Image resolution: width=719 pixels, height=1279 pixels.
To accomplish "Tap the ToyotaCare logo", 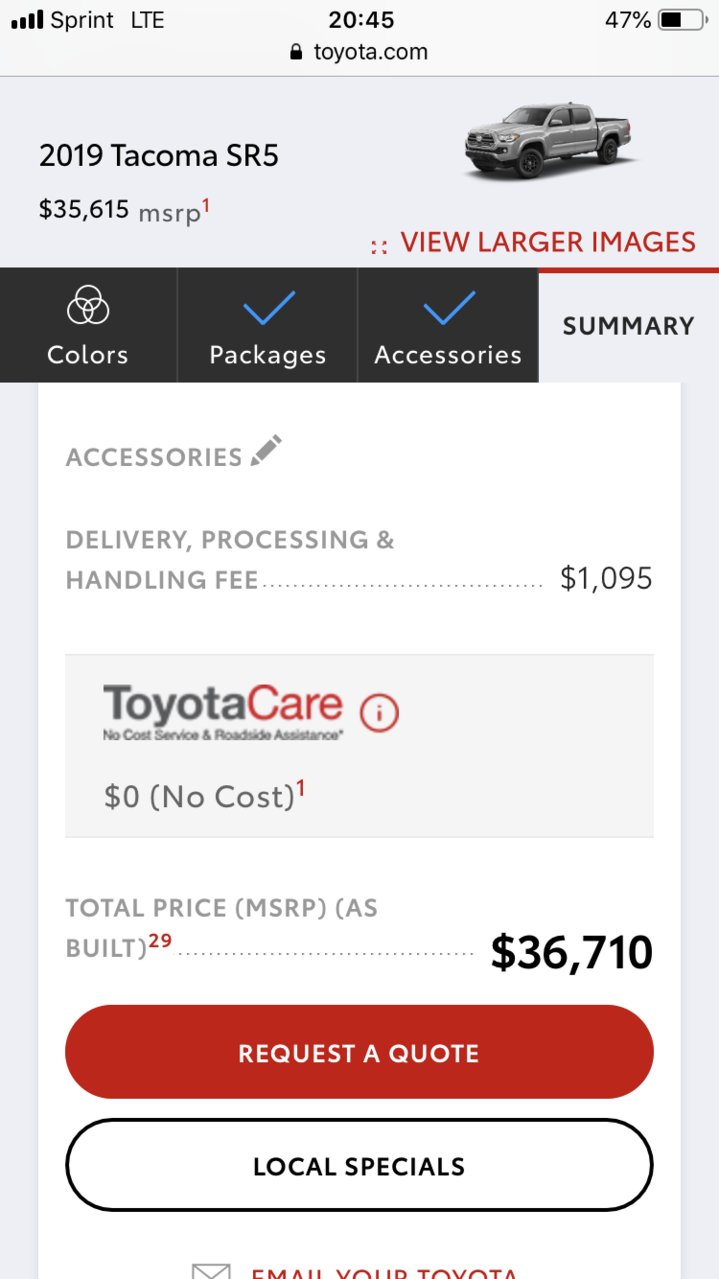I will (x=223, y=712).
